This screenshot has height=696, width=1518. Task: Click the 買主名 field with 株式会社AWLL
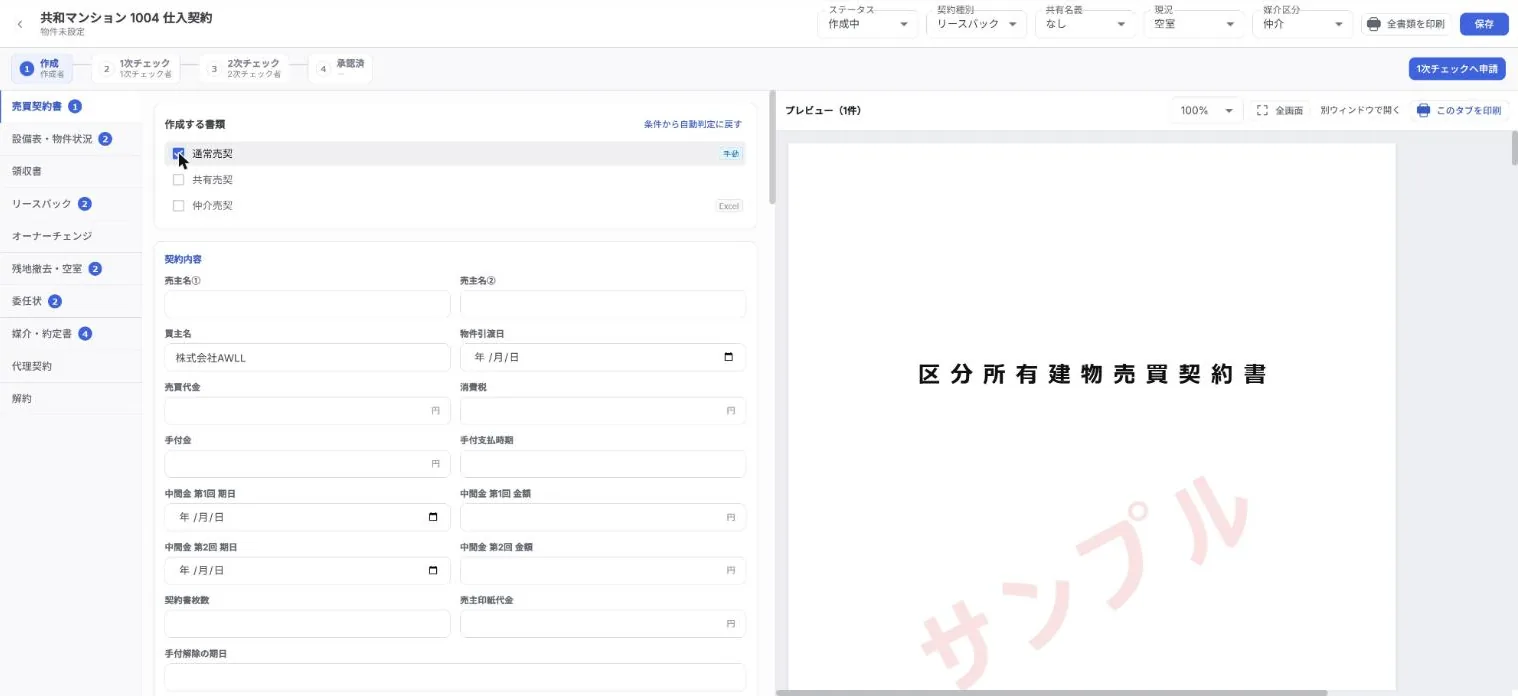307,357
